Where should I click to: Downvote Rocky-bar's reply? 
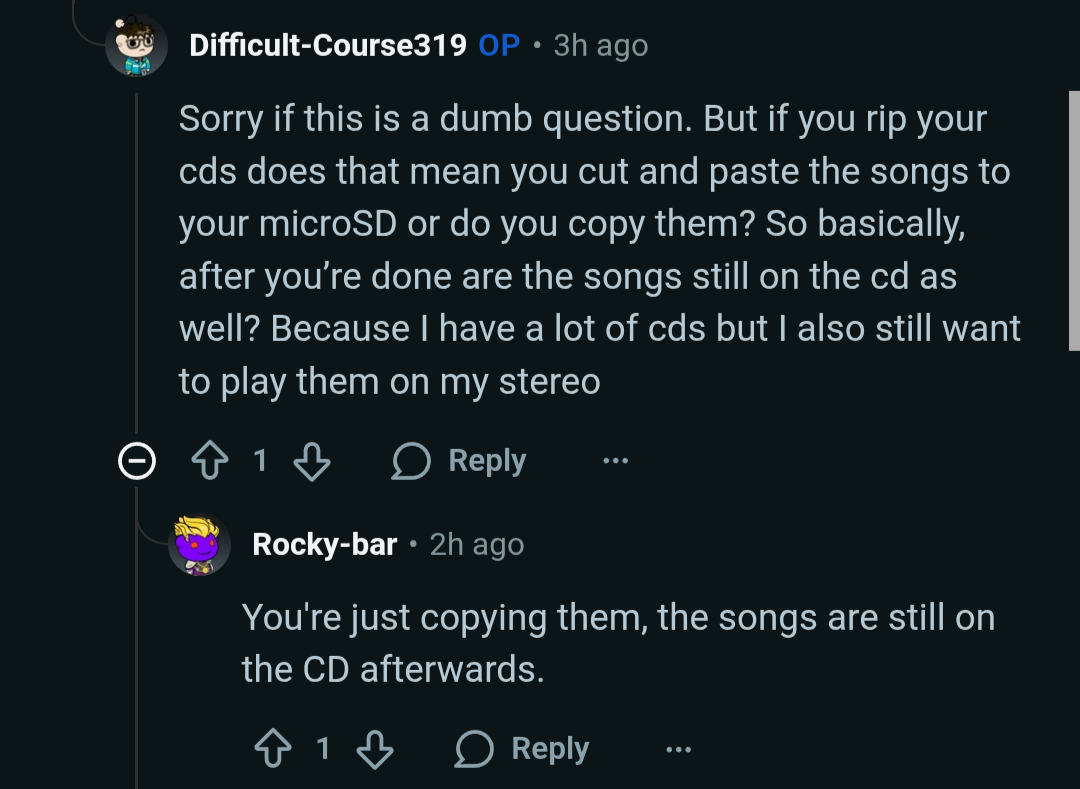pyautogui.click(x=373, y=747)
